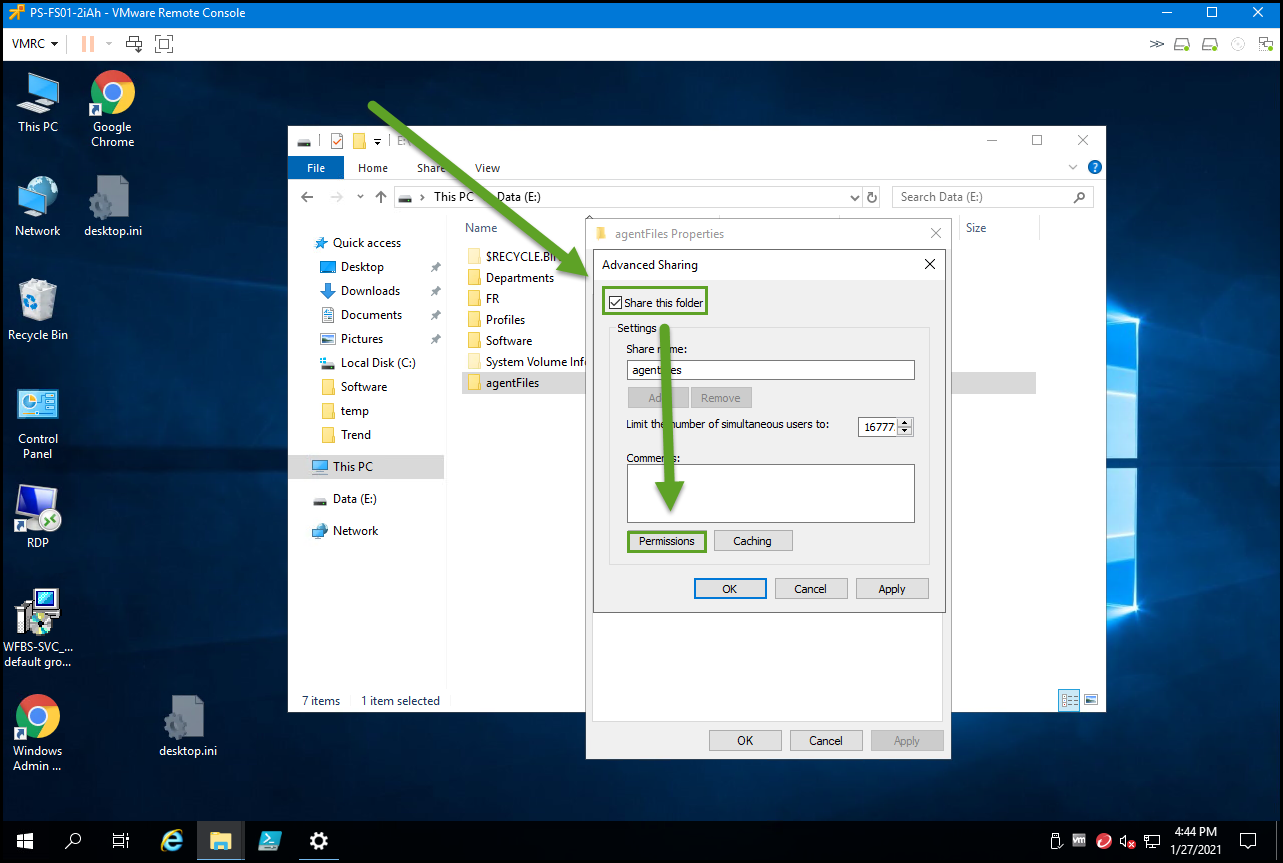Image resolution: width=1283 pixels, height=863 pixels.
Task: Increase the simultaneous users limit spinner
Action: 905,422
